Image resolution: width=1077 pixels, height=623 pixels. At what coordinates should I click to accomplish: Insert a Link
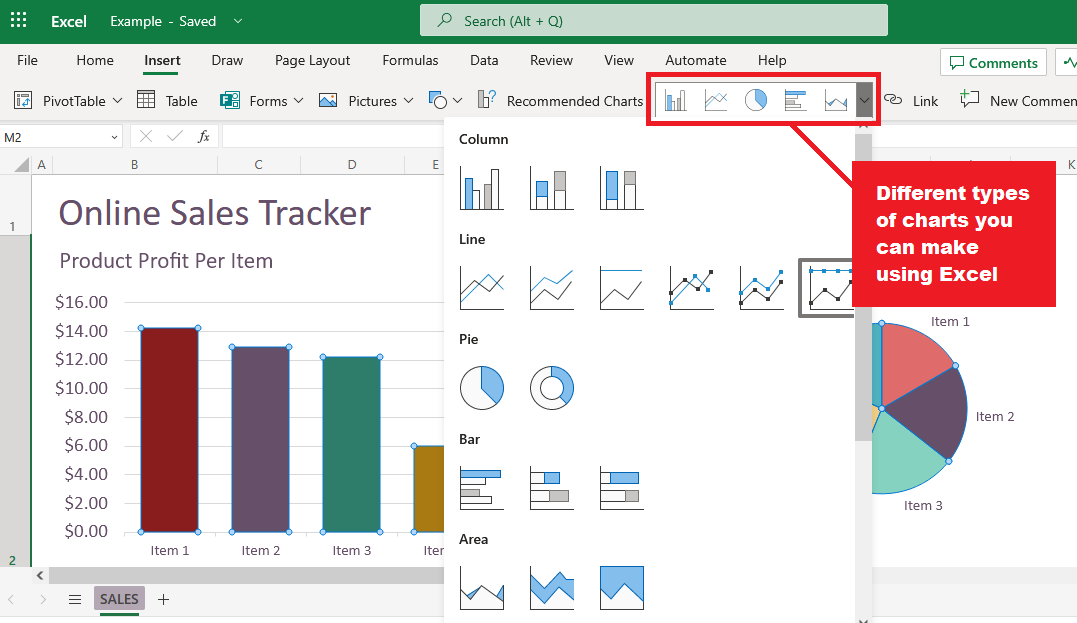pos(911,100)
